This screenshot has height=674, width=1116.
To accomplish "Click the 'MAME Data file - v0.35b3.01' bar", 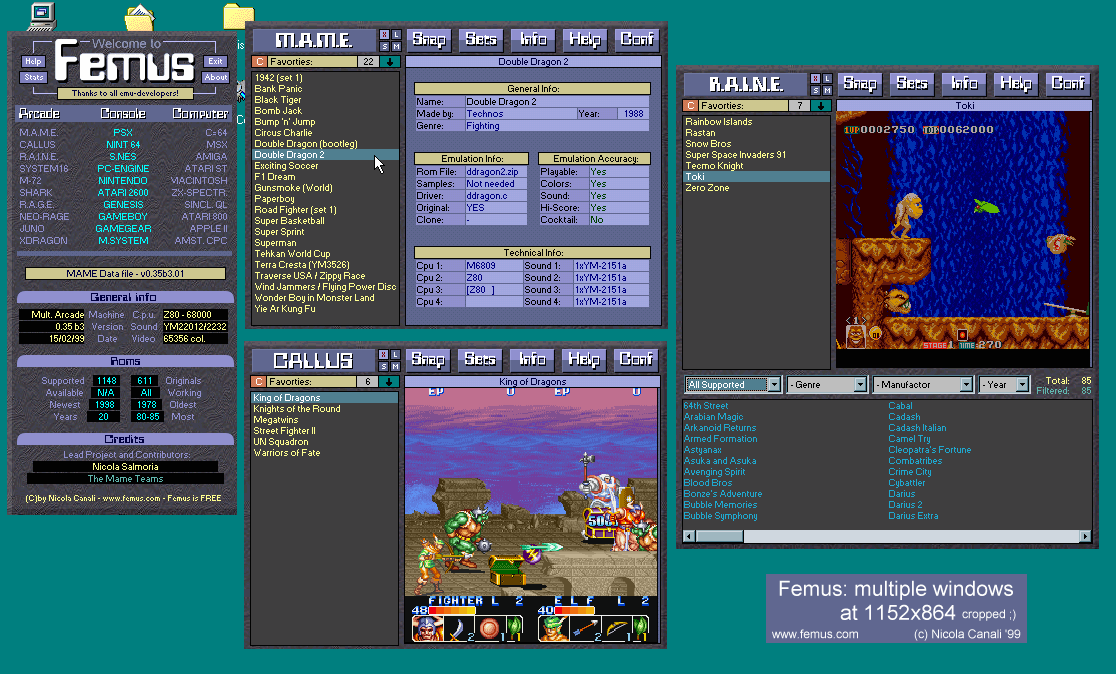I will tap(125, 273).
